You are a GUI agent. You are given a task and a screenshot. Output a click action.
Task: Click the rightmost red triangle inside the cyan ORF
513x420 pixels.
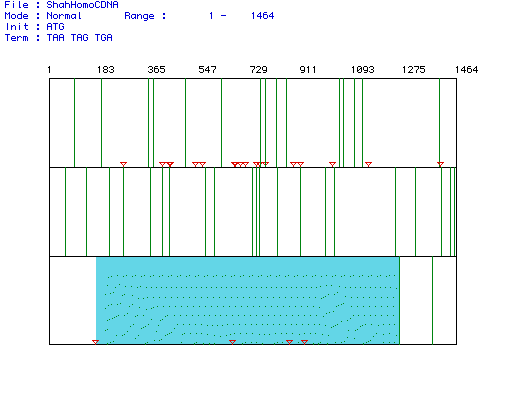click(304, 342)
